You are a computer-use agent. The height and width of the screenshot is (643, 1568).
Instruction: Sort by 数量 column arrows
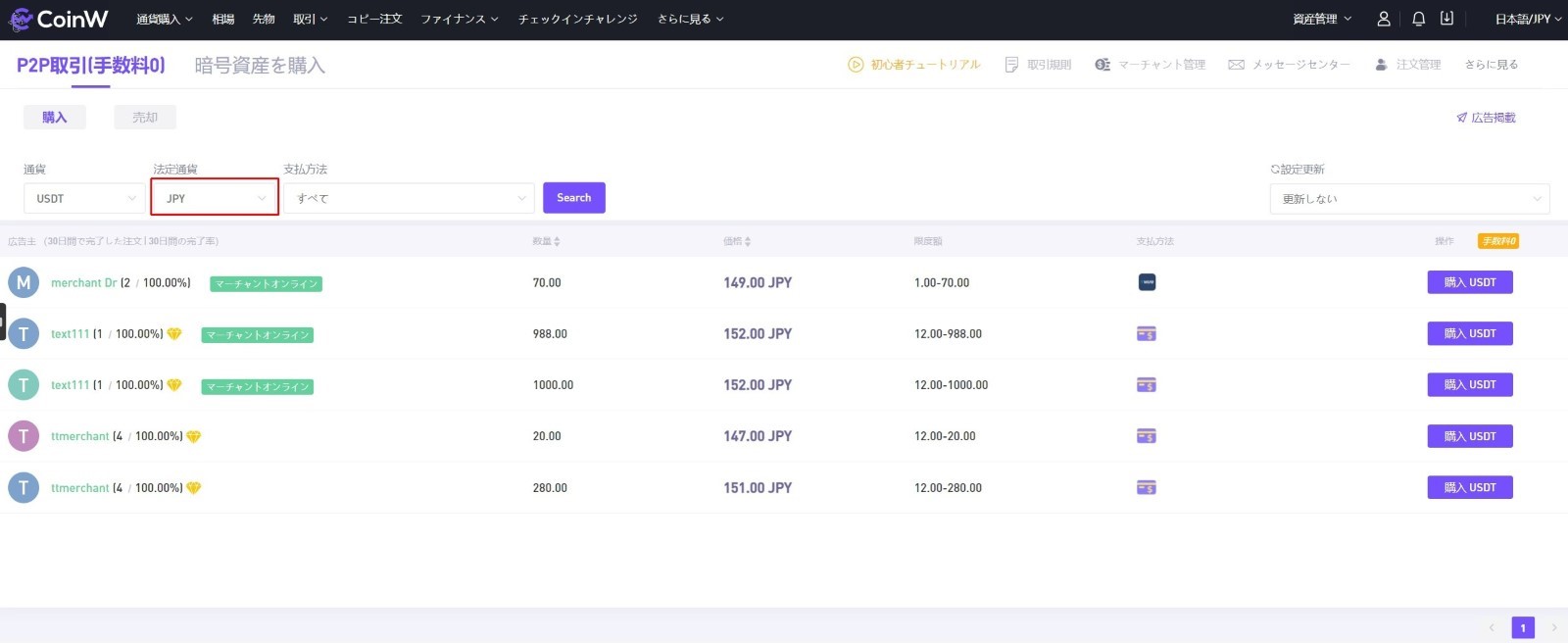click(x=557, y=241)
